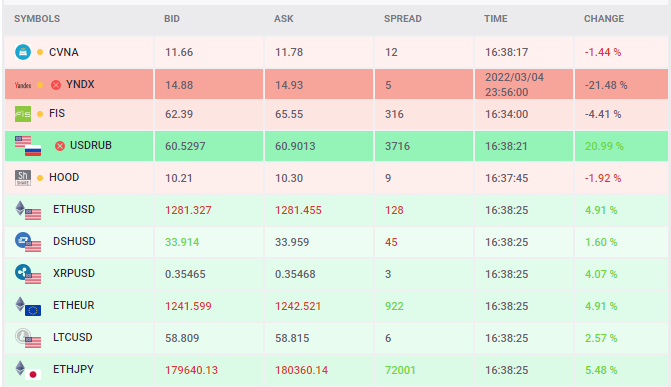Click the CVNA blue logo icon
The height and width of the screenshot is (387, 671).
23,52
